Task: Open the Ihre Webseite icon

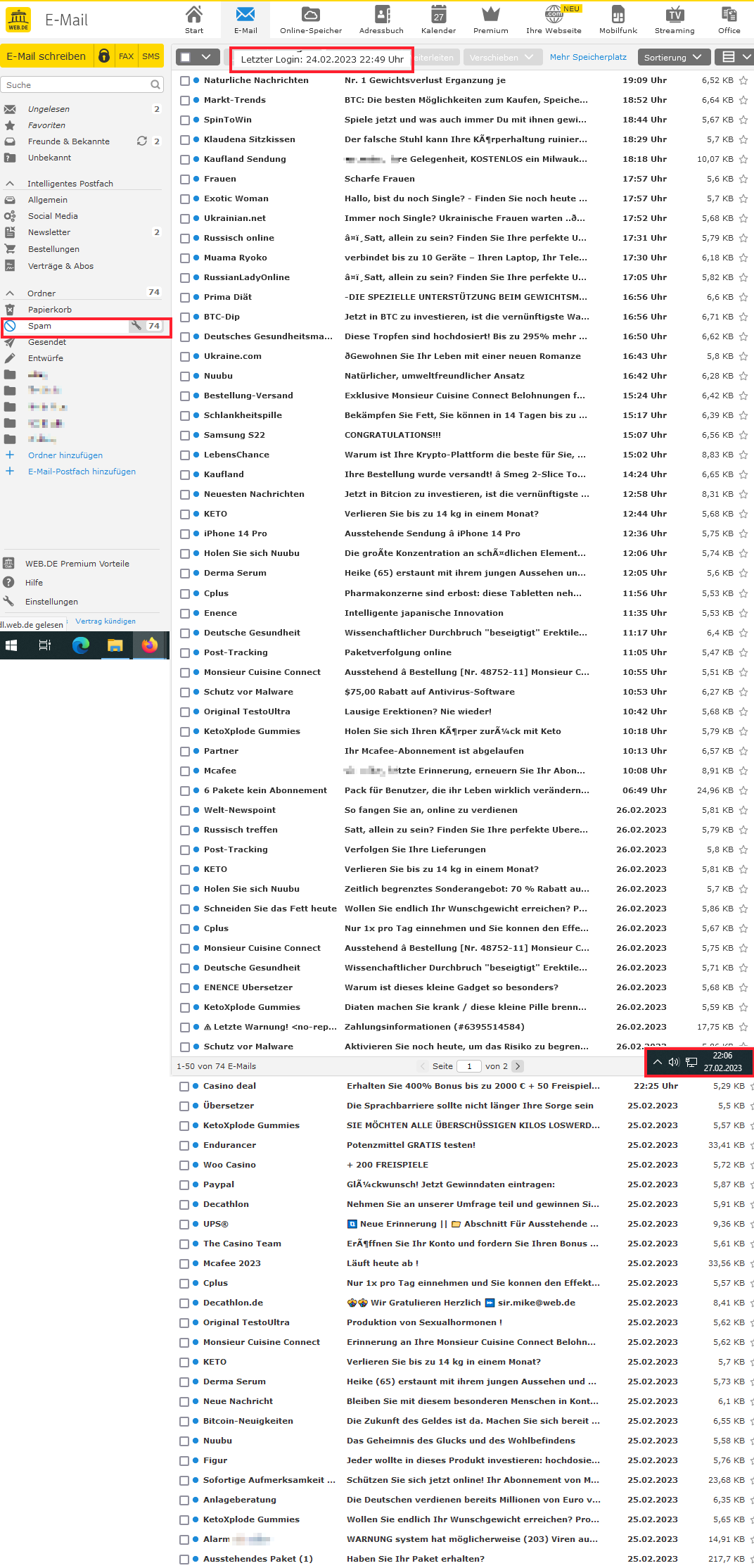Action: pos(554,20)
